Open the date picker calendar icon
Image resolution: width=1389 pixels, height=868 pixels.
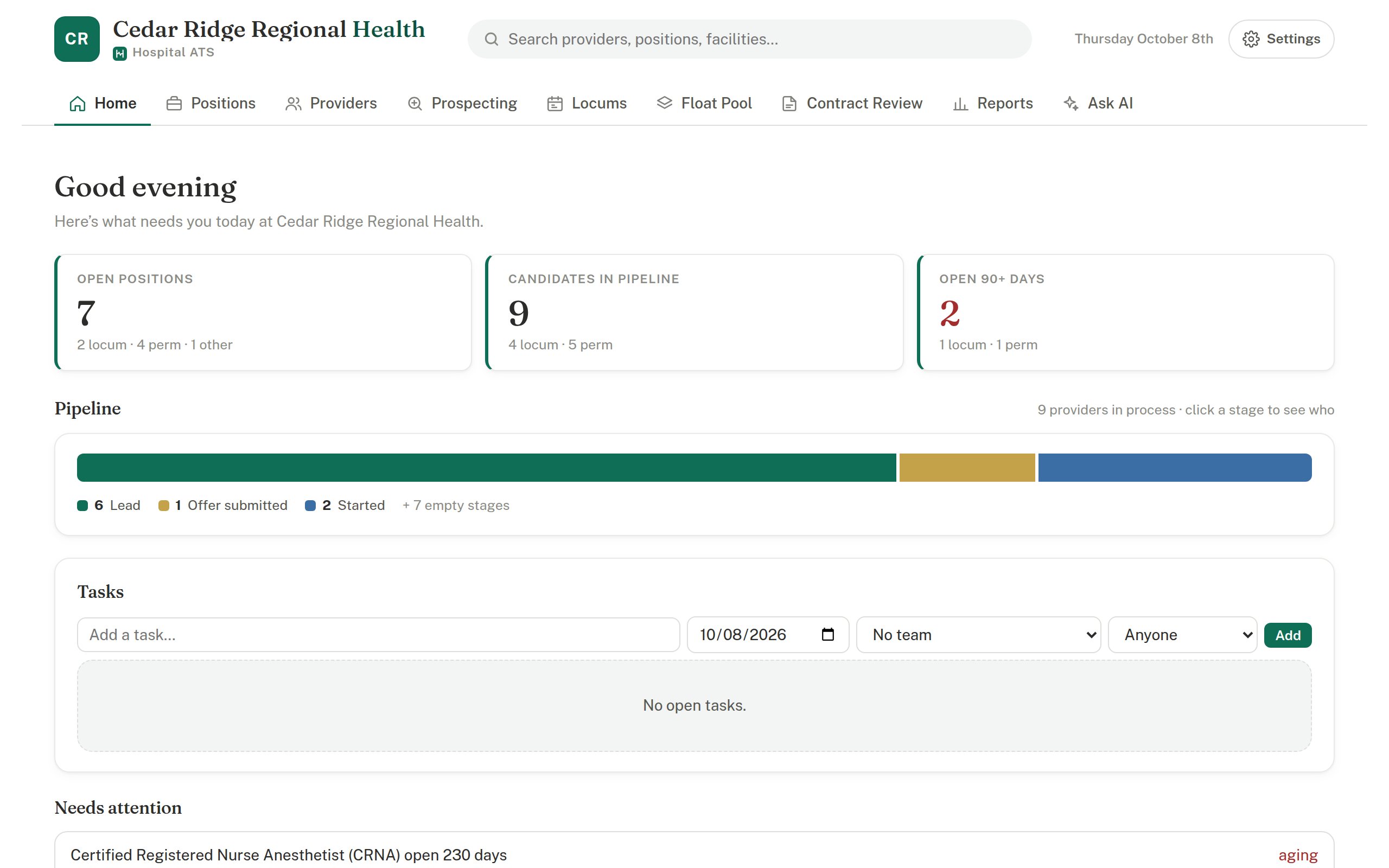827,634
